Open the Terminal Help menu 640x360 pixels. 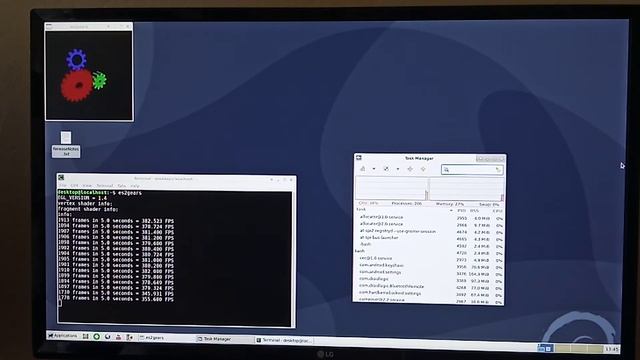(135, 186)
